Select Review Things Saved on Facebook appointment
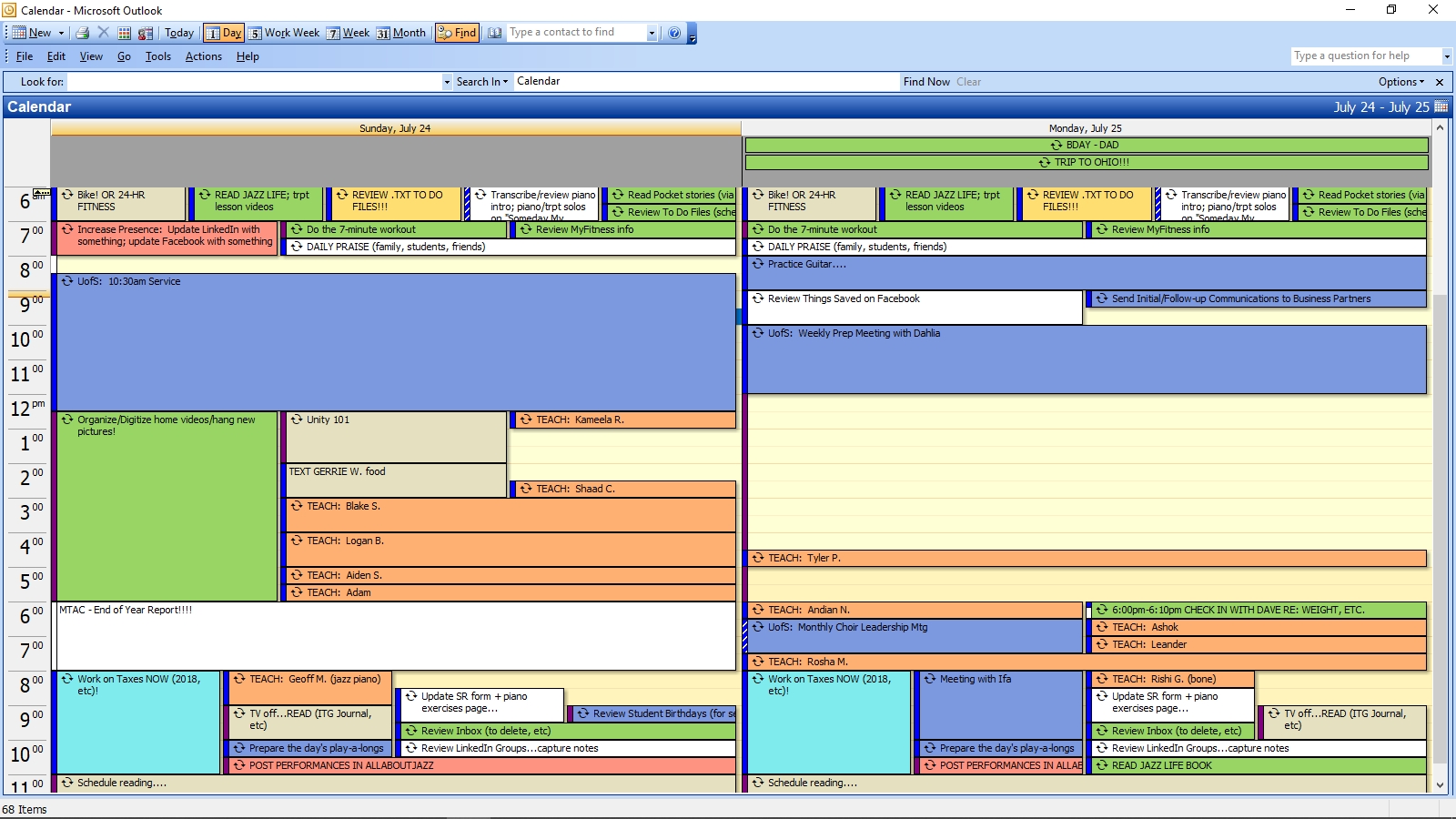 [914, 308]
